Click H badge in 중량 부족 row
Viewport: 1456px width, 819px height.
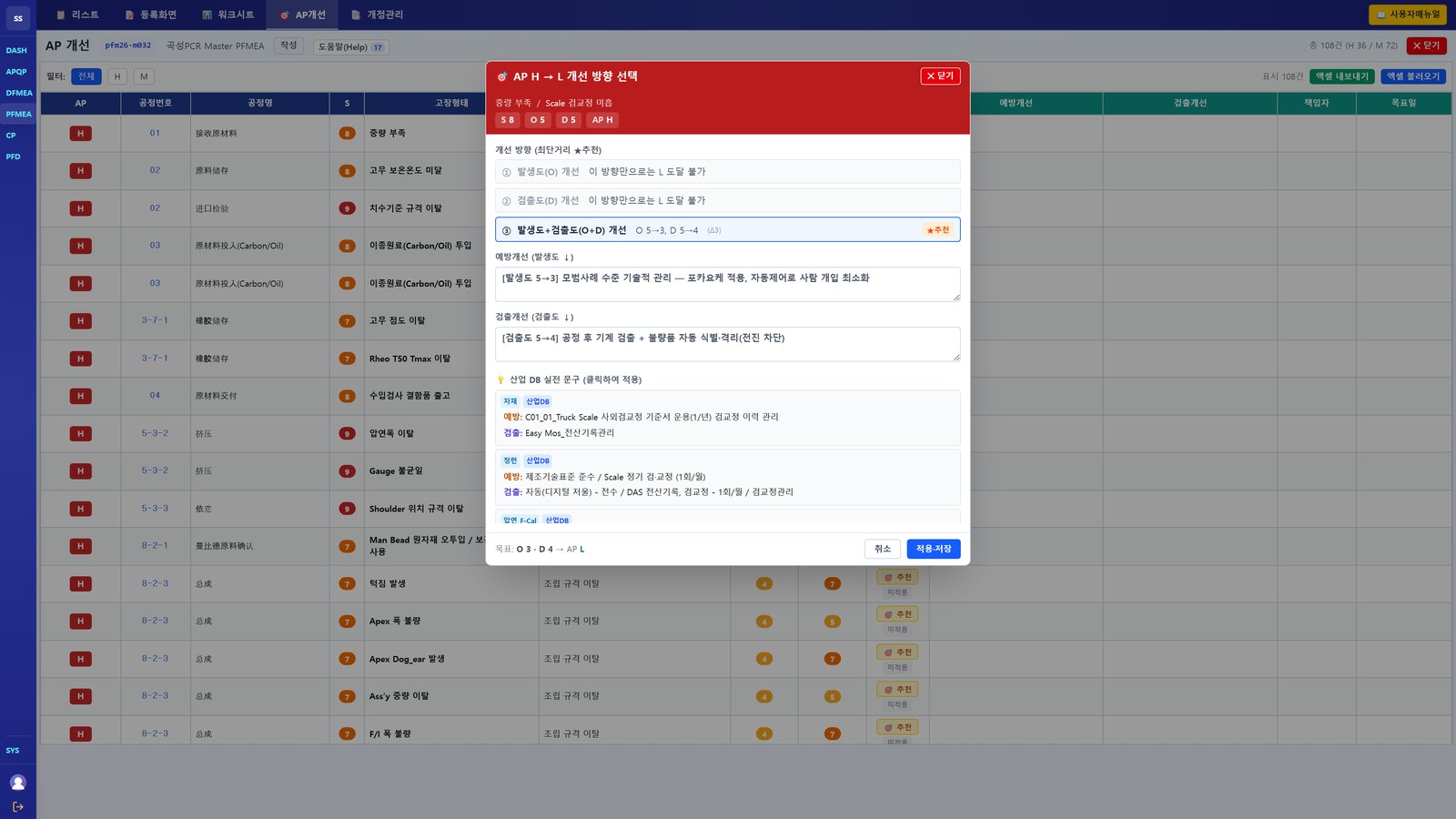pos(80,134)
